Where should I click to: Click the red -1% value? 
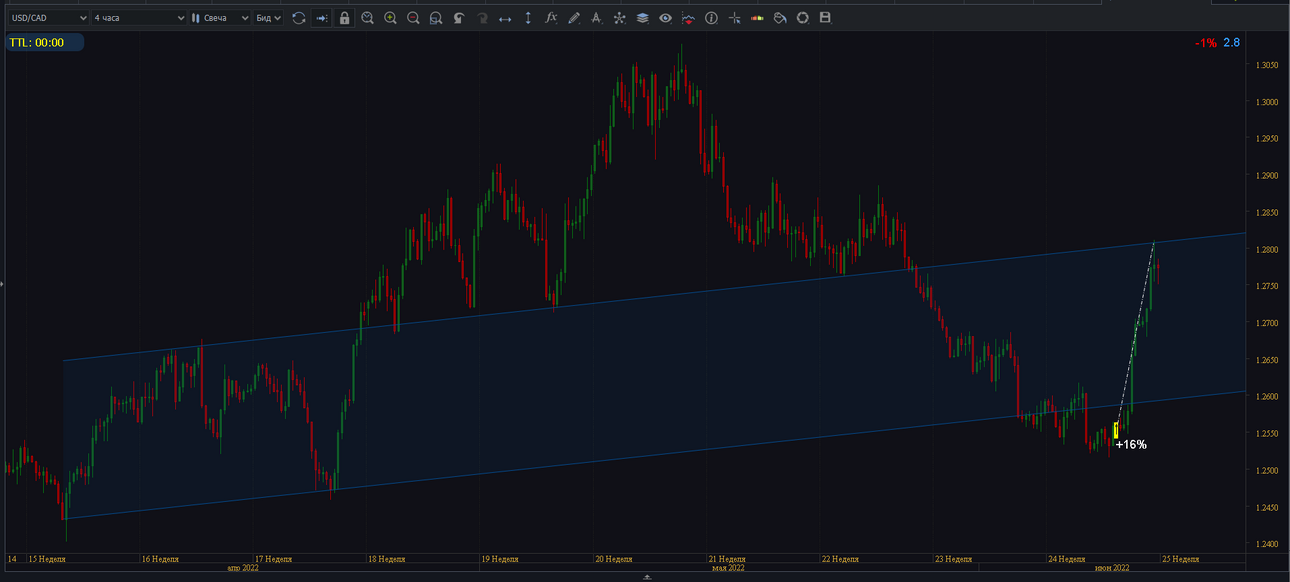[x=1205, y=43]
